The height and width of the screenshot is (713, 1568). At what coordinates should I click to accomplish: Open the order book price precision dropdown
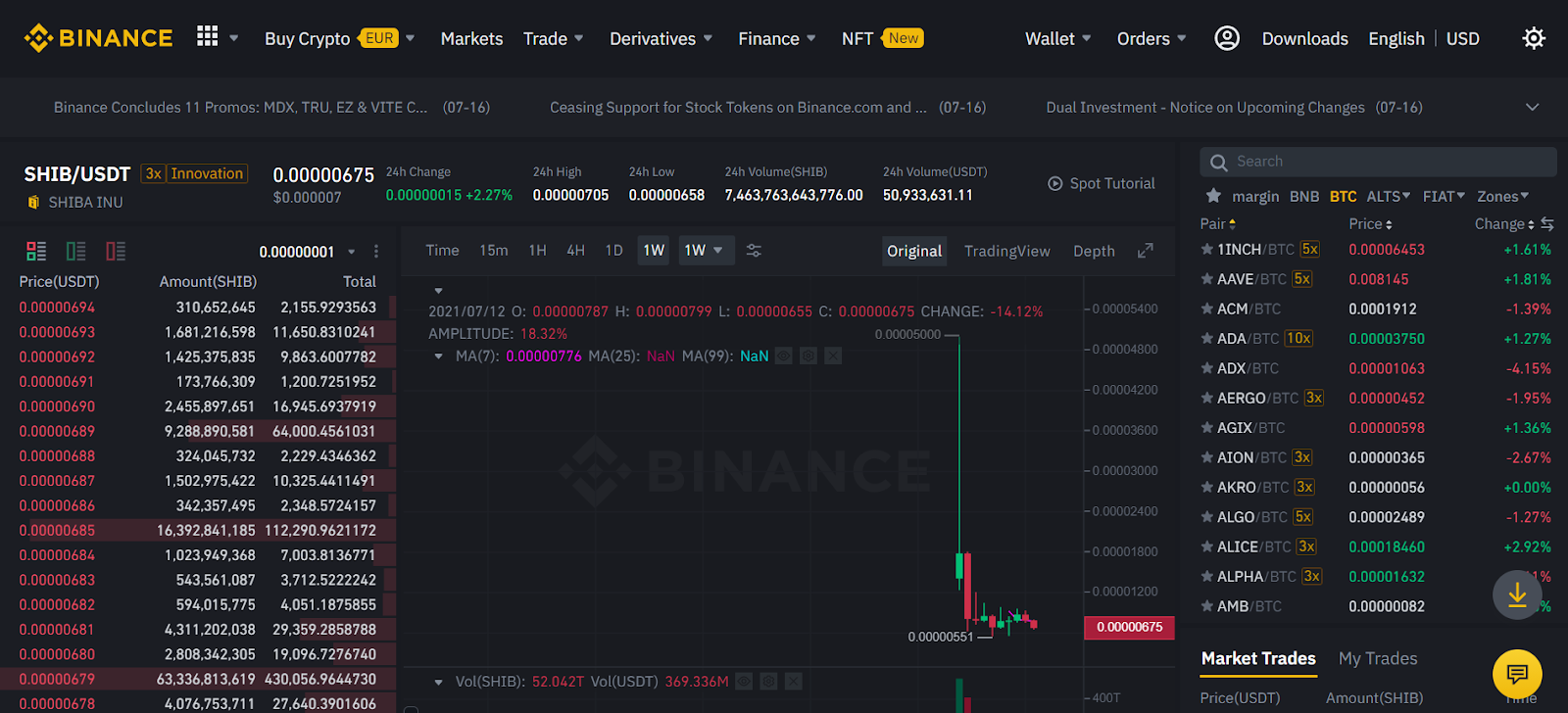(307, 252)
